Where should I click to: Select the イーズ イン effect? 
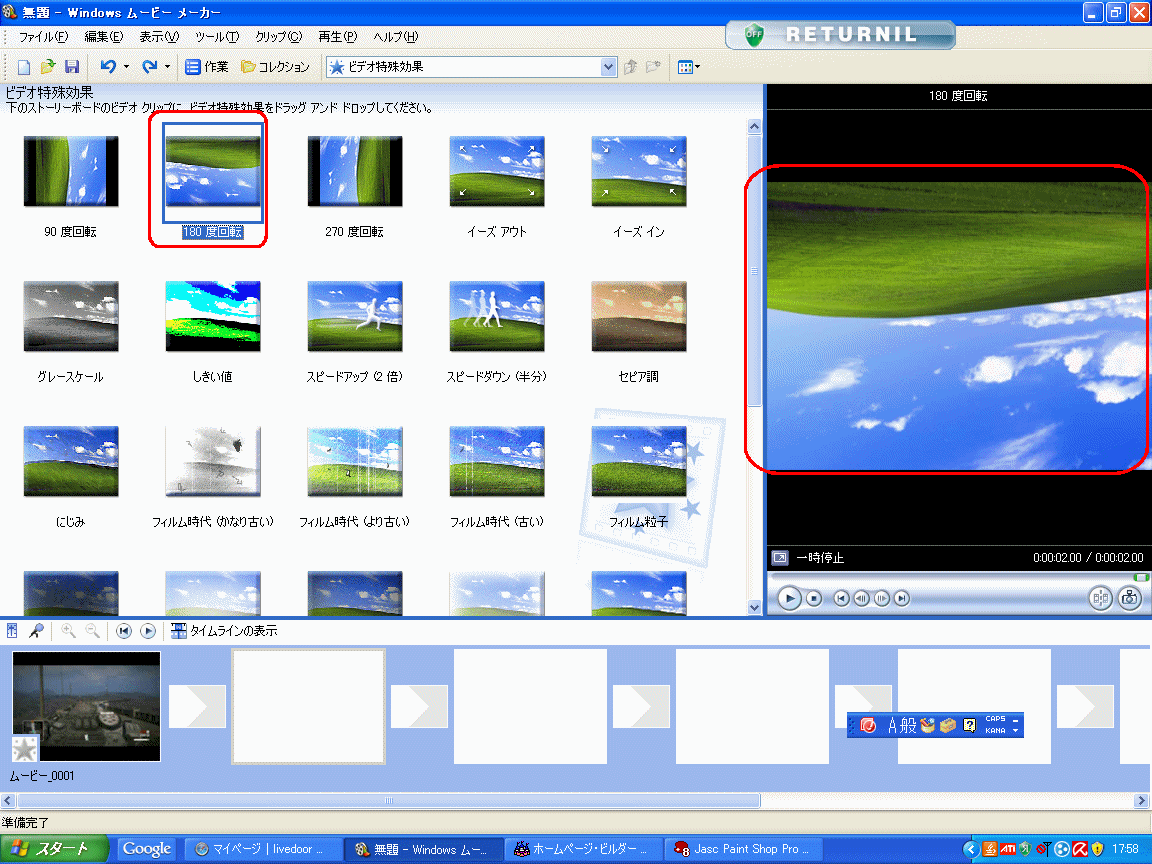638,171
